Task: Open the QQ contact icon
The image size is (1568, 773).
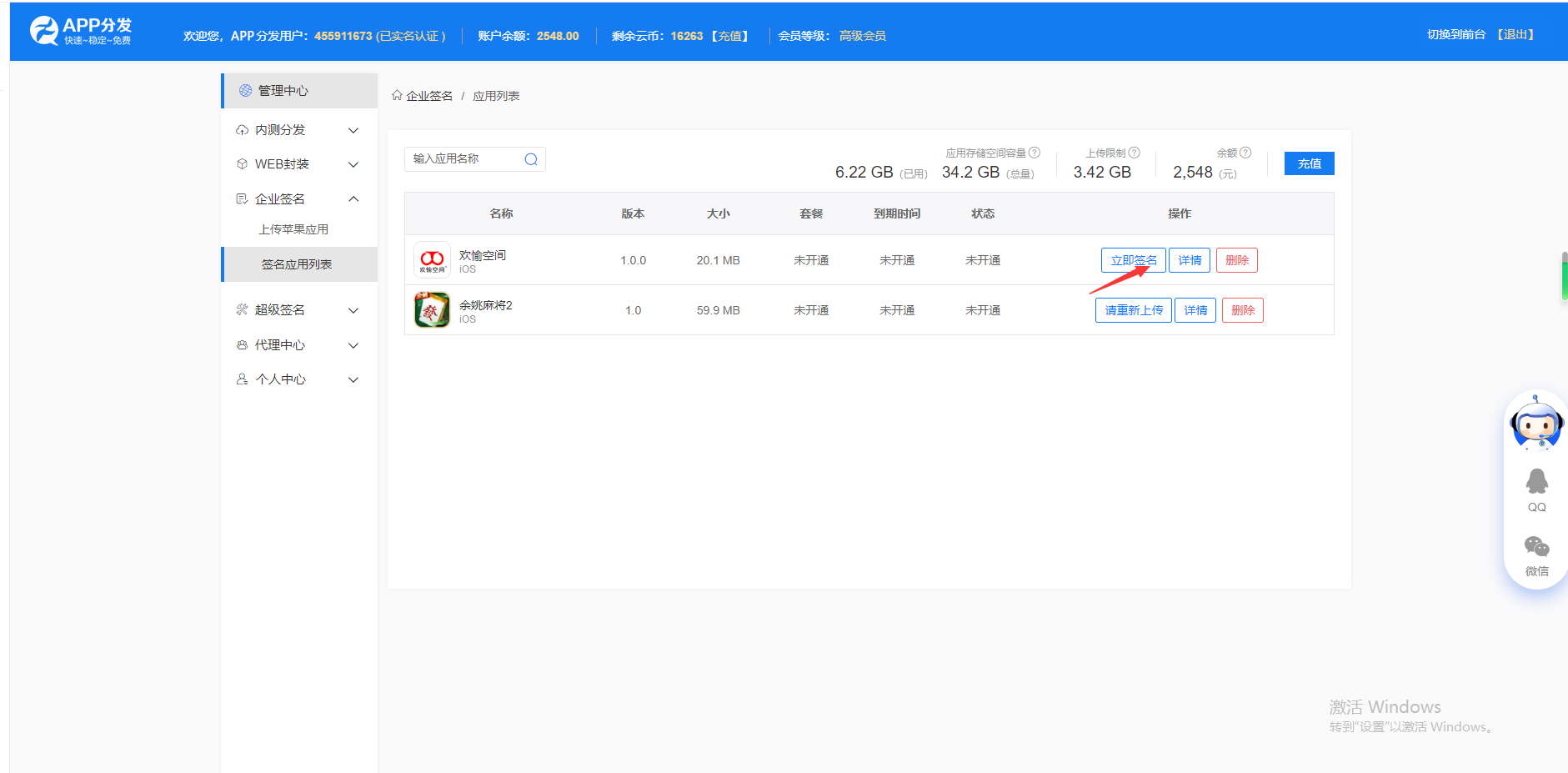Action: pos(1536,489)
